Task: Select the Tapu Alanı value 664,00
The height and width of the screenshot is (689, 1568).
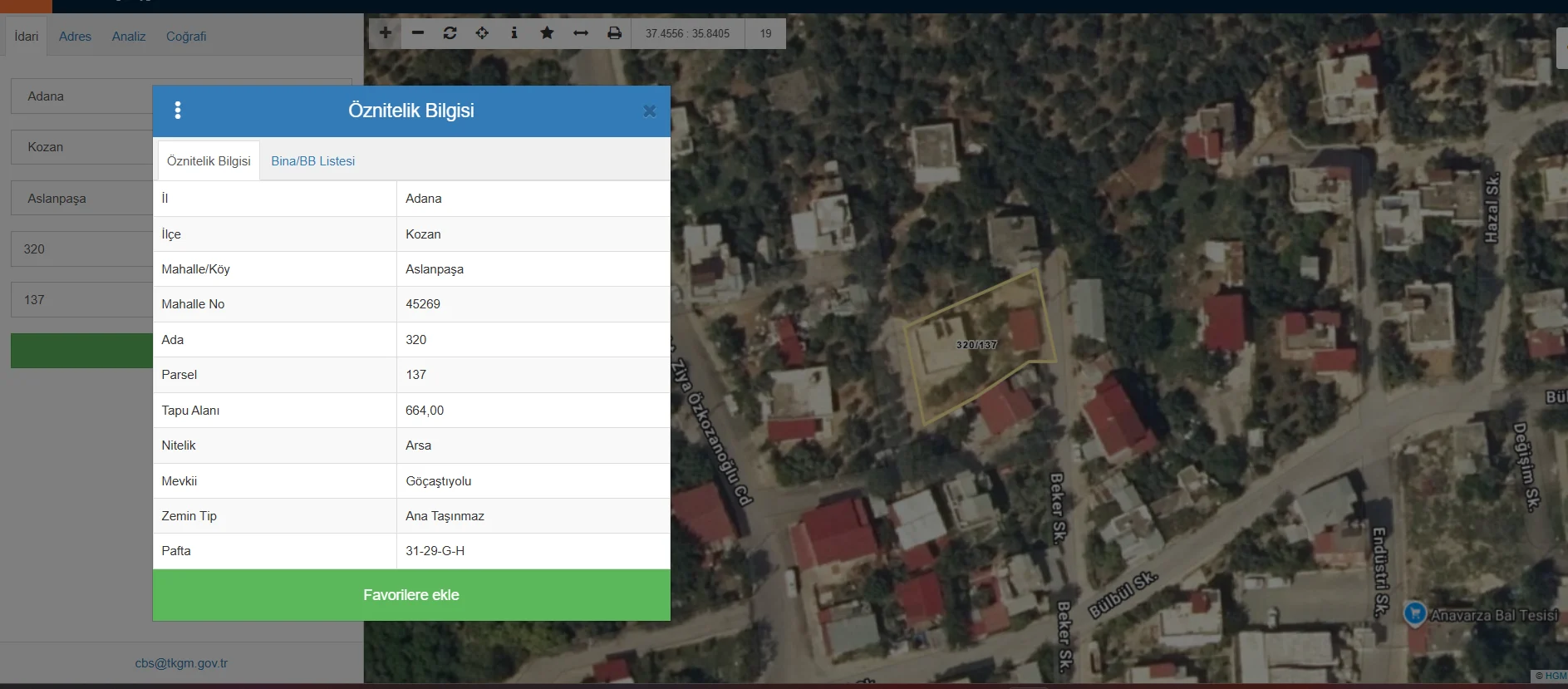Action: 425,411
